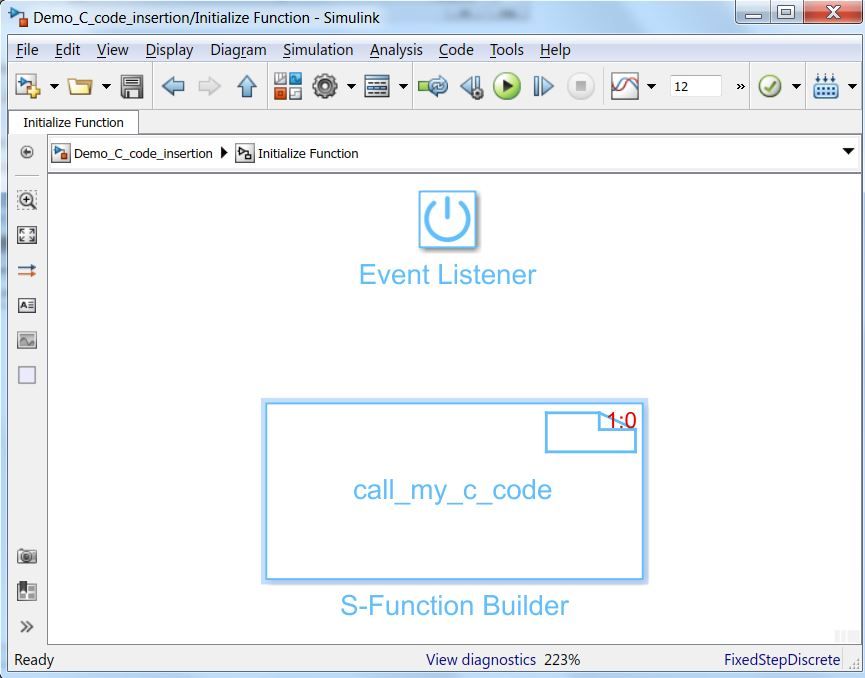Show more toolbar items with the chevron
Screen dimensions: 865x678
pyautogui.click(x=740, y=86)
